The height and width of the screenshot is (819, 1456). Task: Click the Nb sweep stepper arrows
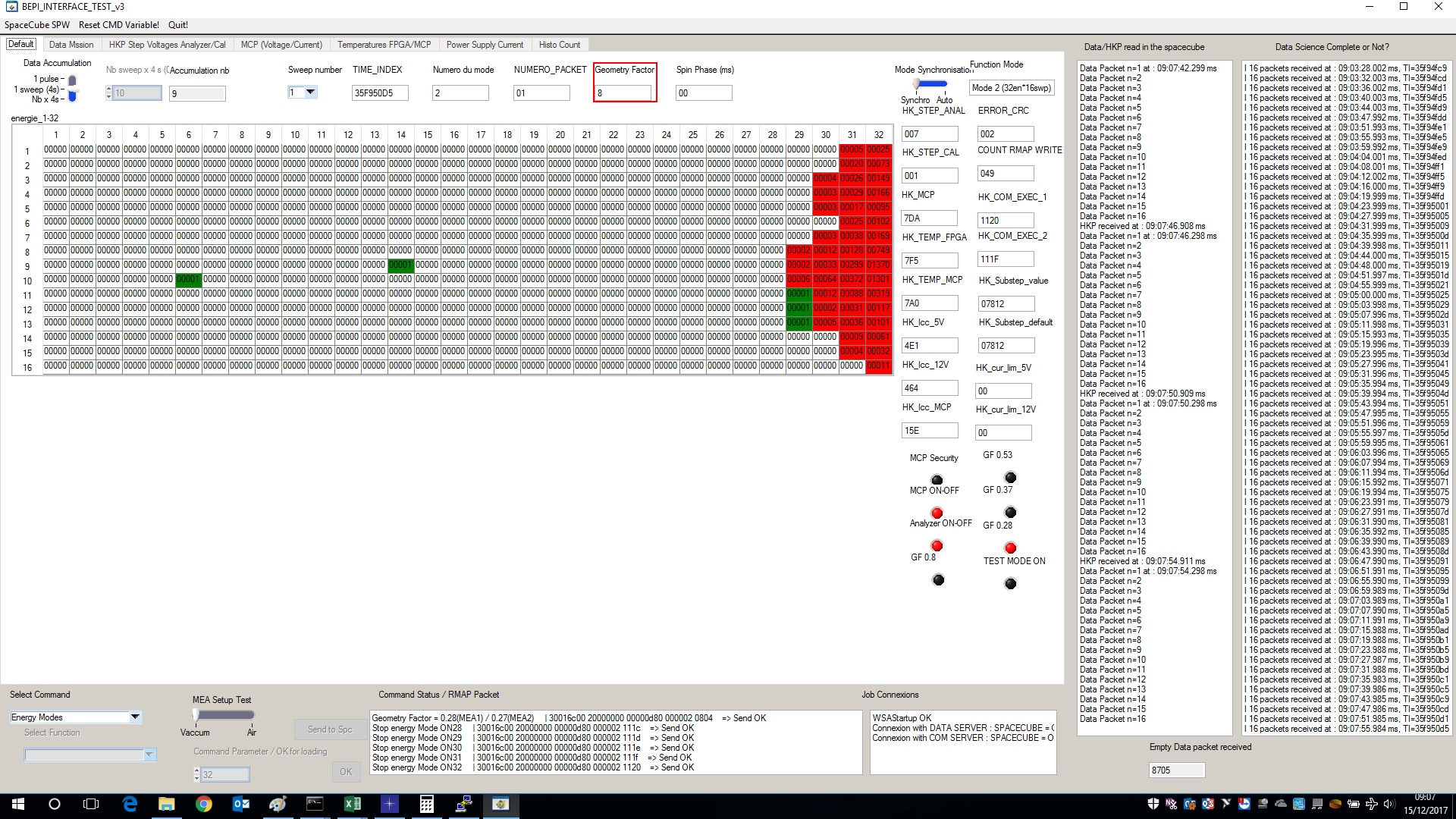[x=109, y=93]
